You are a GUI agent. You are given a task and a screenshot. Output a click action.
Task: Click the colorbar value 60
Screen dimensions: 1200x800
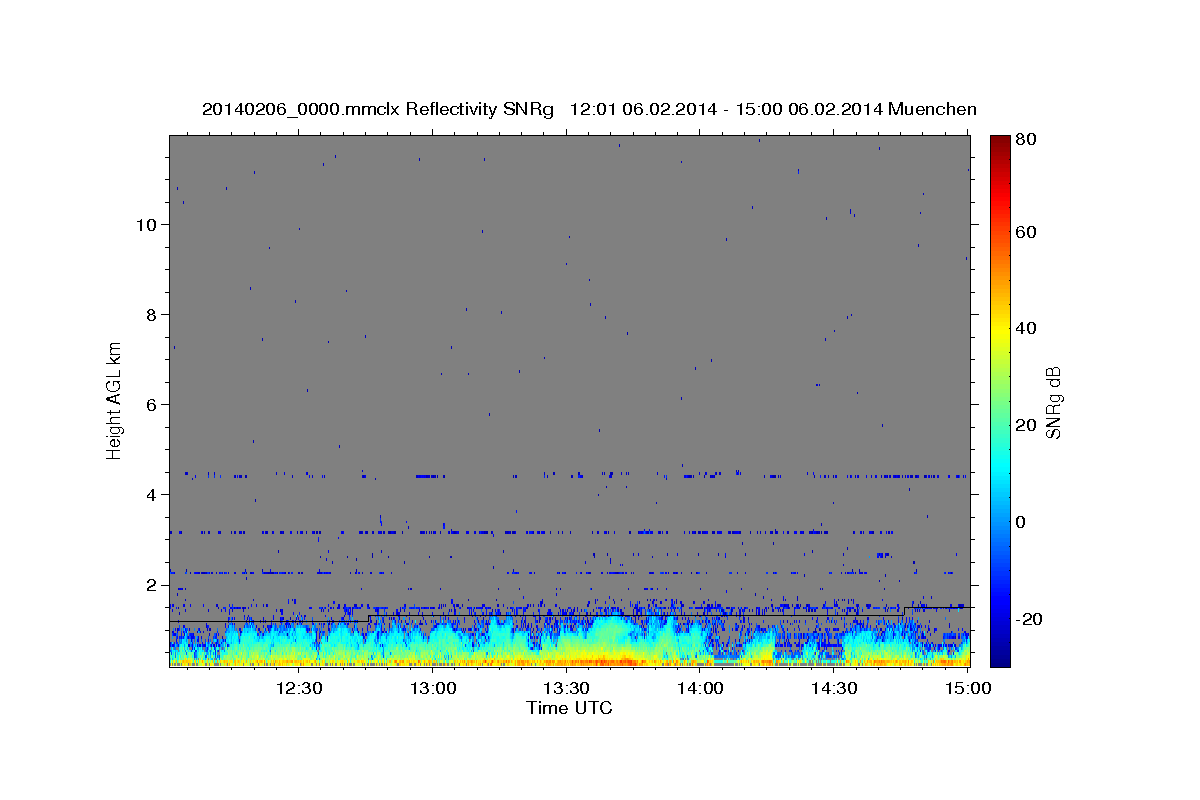(x=1025, y=232)
